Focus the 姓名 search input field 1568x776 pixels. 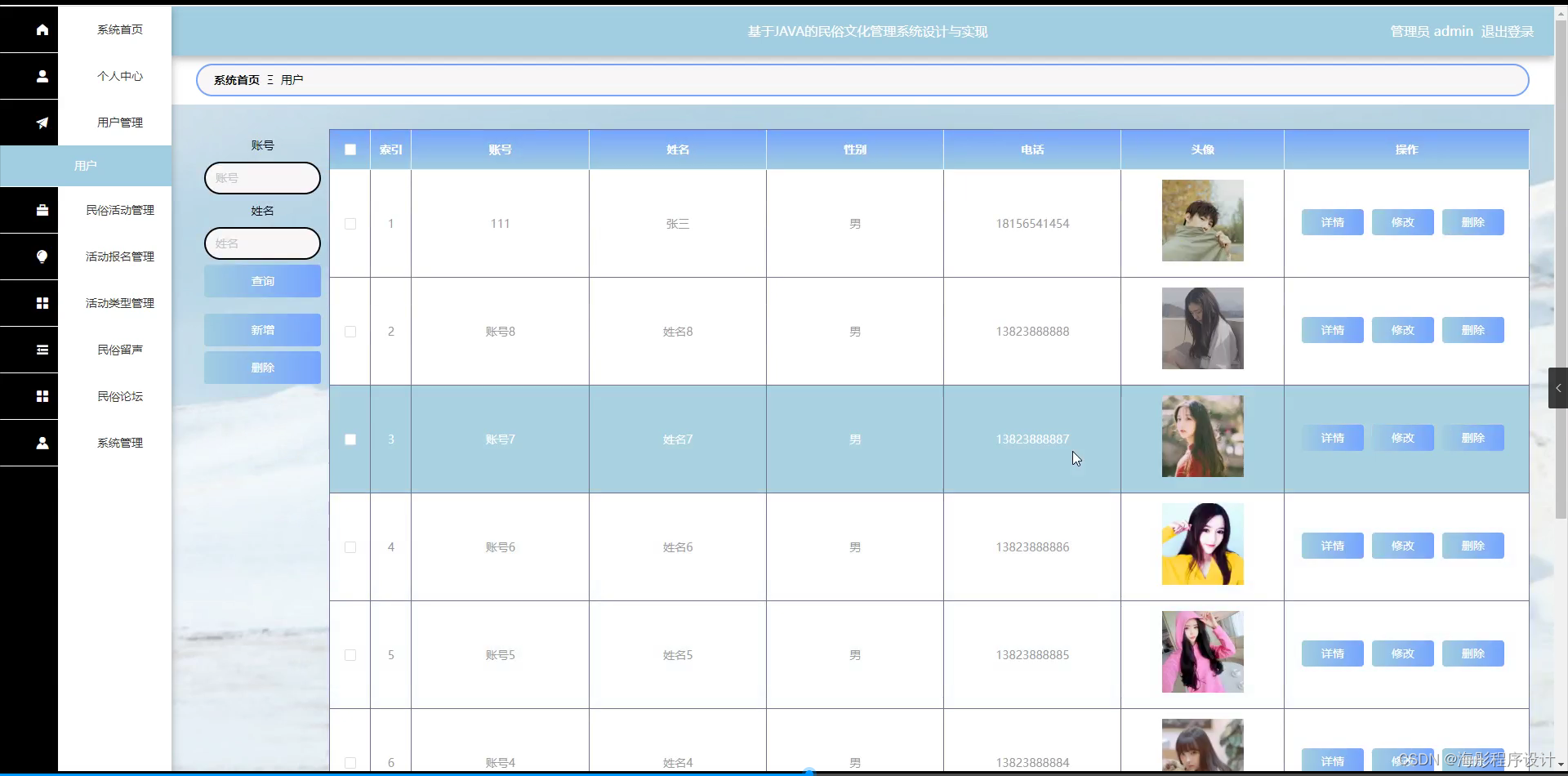point(262,243)
